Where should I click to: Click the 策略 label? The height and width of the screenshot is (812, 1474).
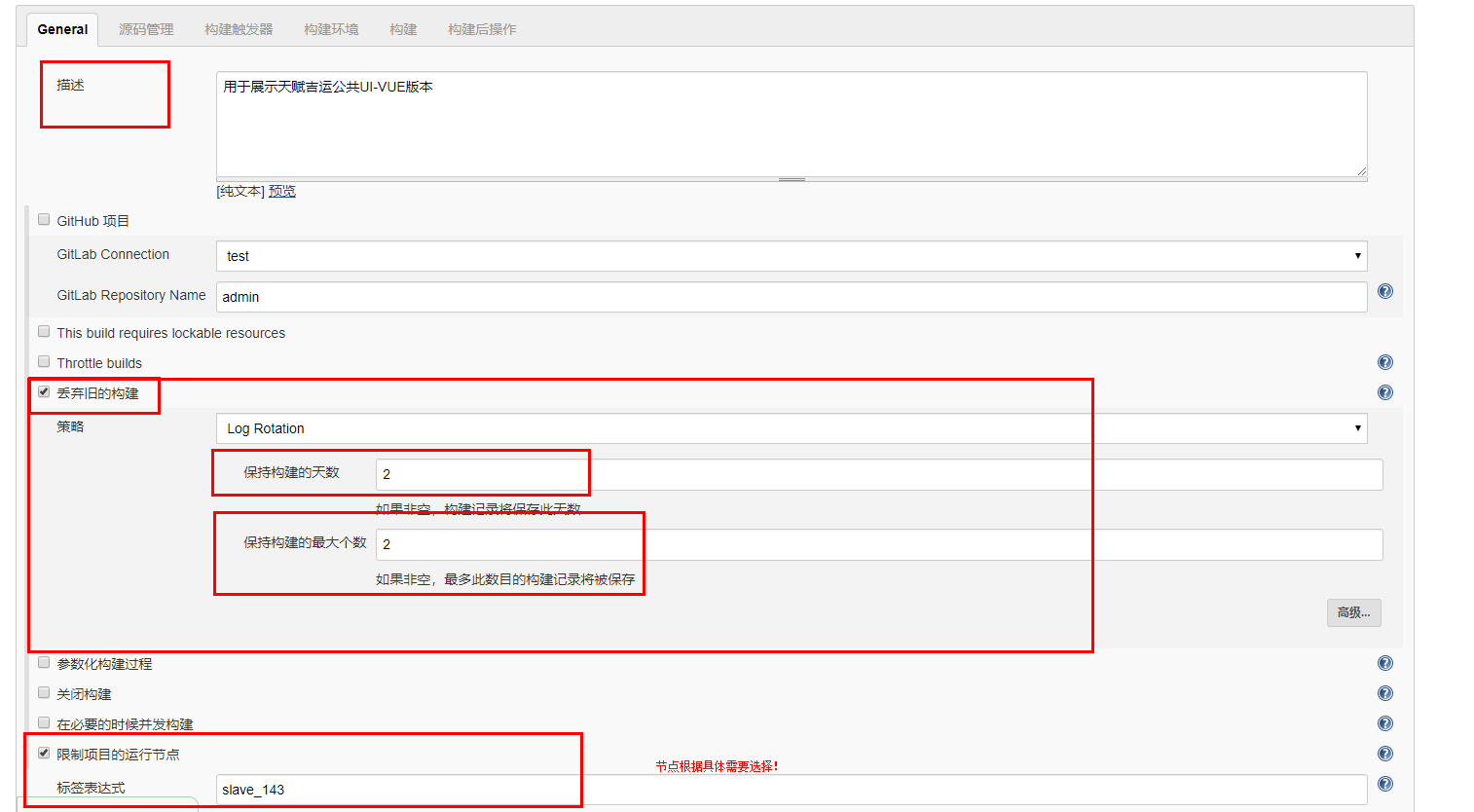(x=70, y=426)
